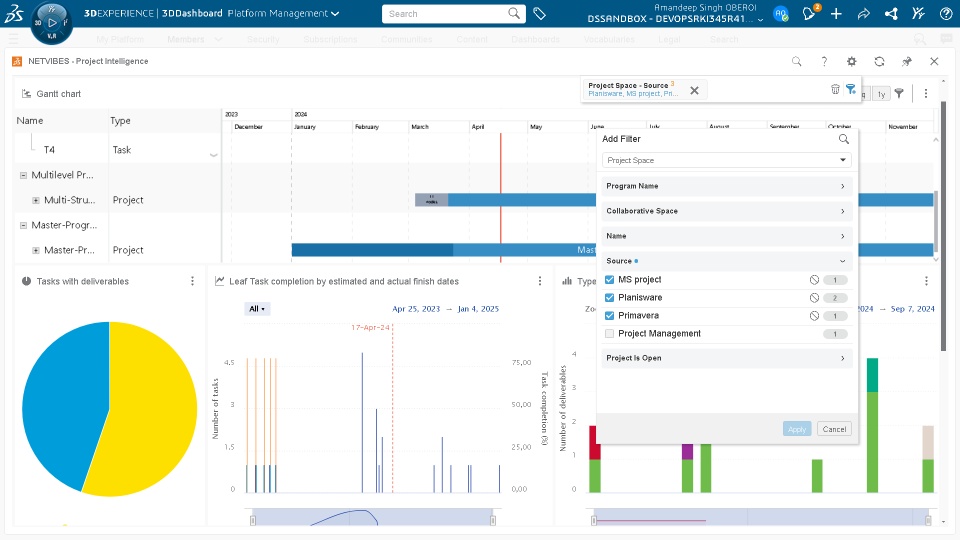Open deliverables bar chart options menu

pyautogui.click(x=926, y=281)
